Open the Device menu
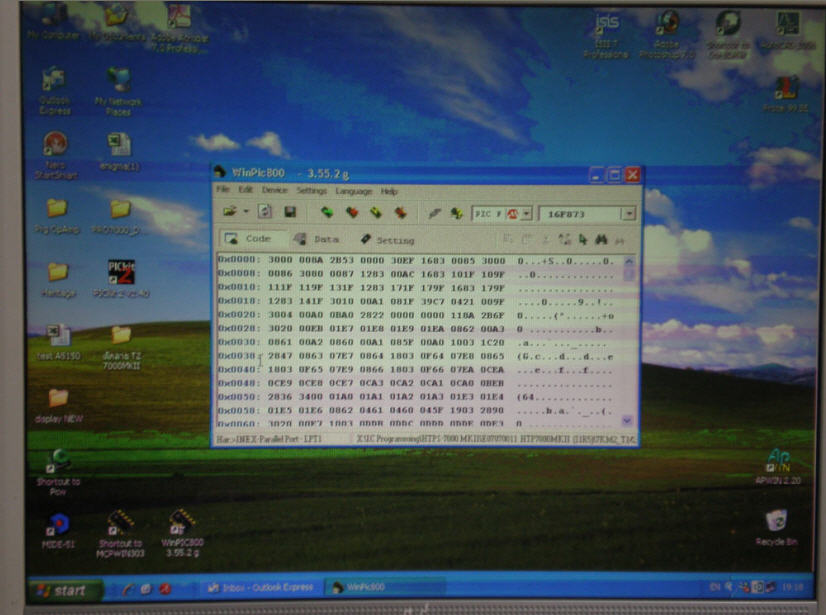826x615 pixels. [x=274, y=190]
